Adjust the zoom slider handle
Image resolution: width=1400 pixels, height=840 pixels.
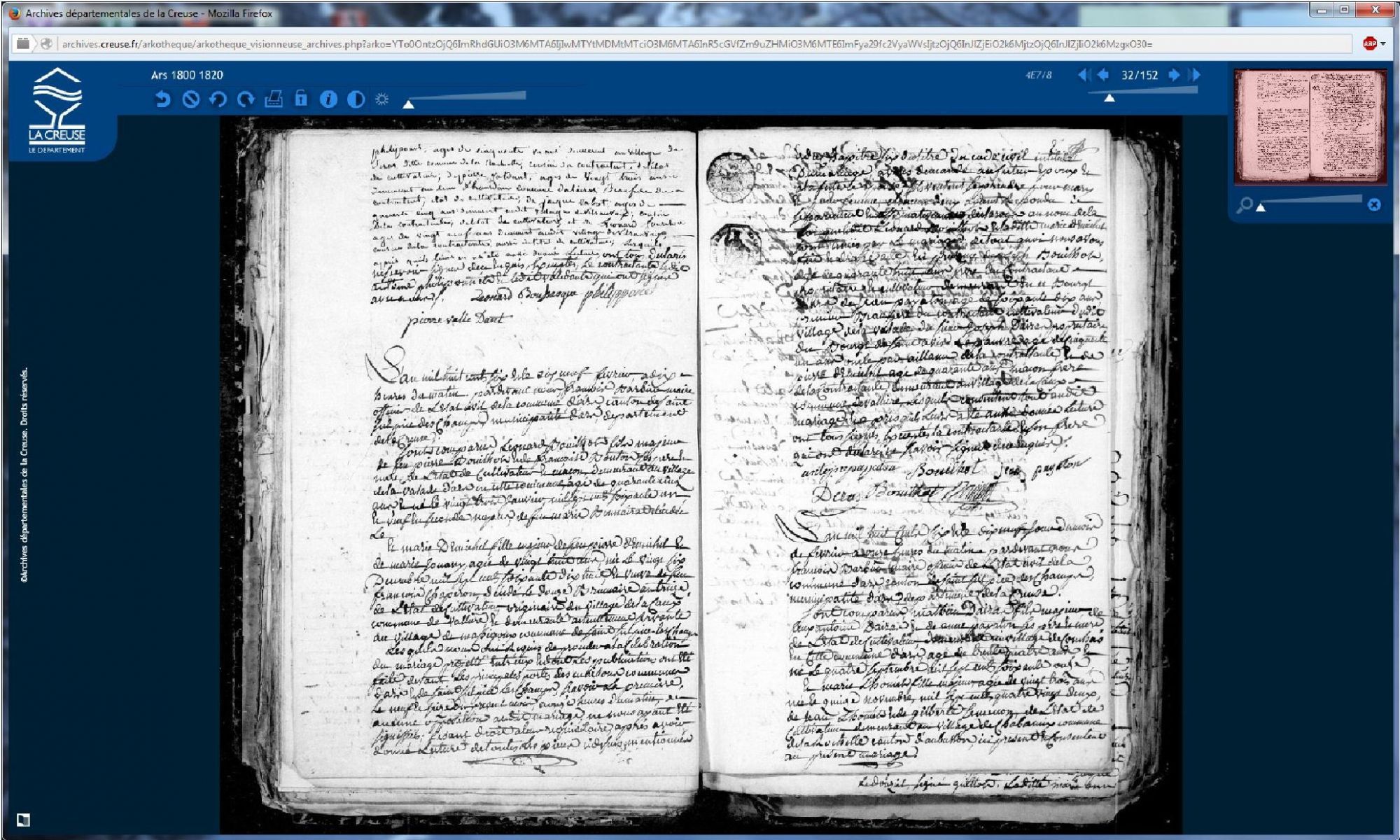(x=1261, y=207)
